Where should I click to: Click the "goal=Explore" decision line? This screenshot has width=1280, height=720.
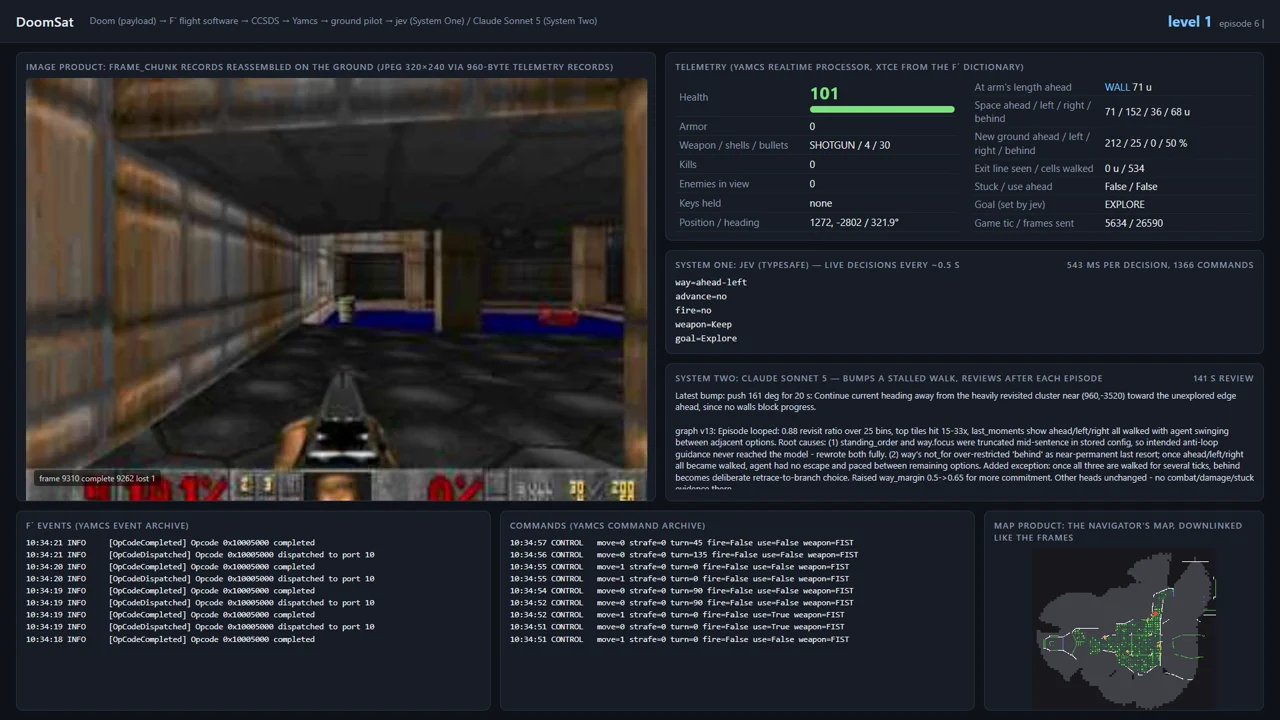(706, 338)
